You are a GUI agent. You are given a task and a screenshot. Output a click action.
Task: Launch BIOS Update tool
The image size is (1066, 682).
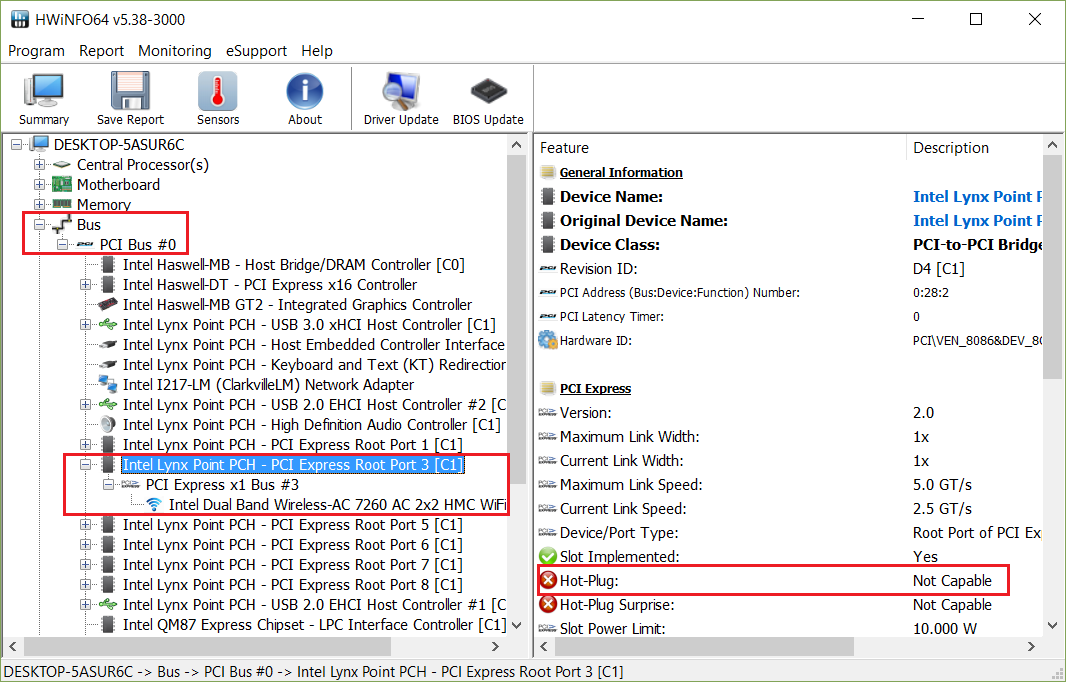(x=488, y=99)
